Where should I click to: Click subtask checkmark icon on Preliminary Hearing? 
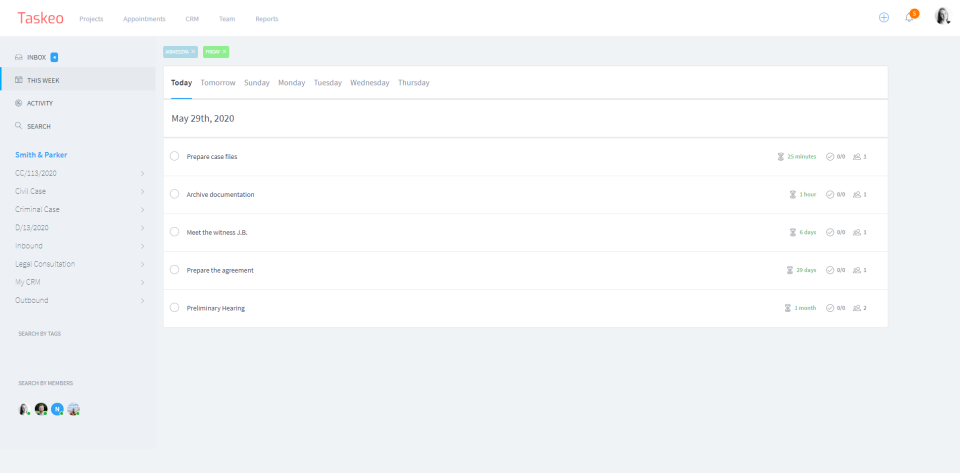coord(830,308)
